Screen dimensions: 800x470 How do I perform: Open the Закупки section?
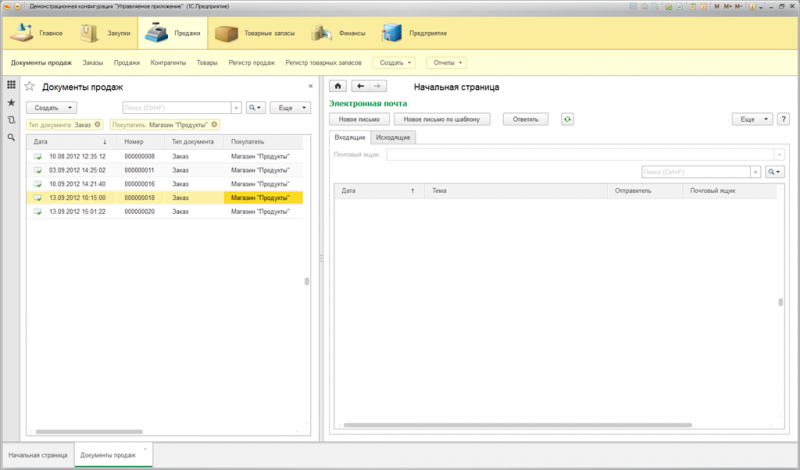pos(105,33)
